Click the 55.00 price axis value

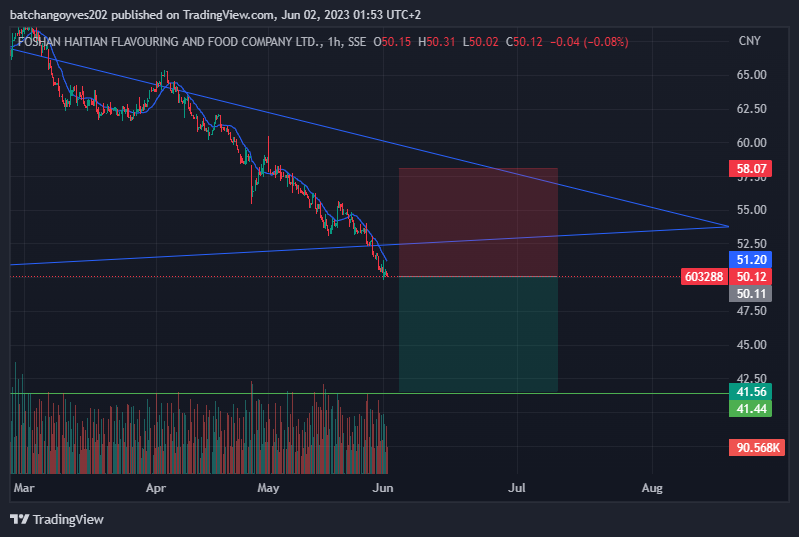tap(751, 210)
